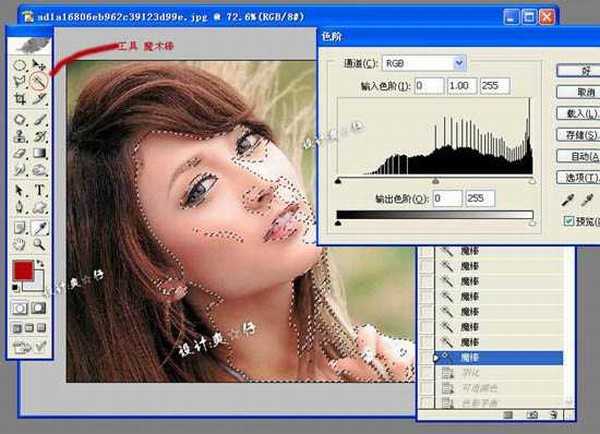600x434 pixels.
Task: Toggle the 预览 (Preview) checkbox
Action: [569, 220]
